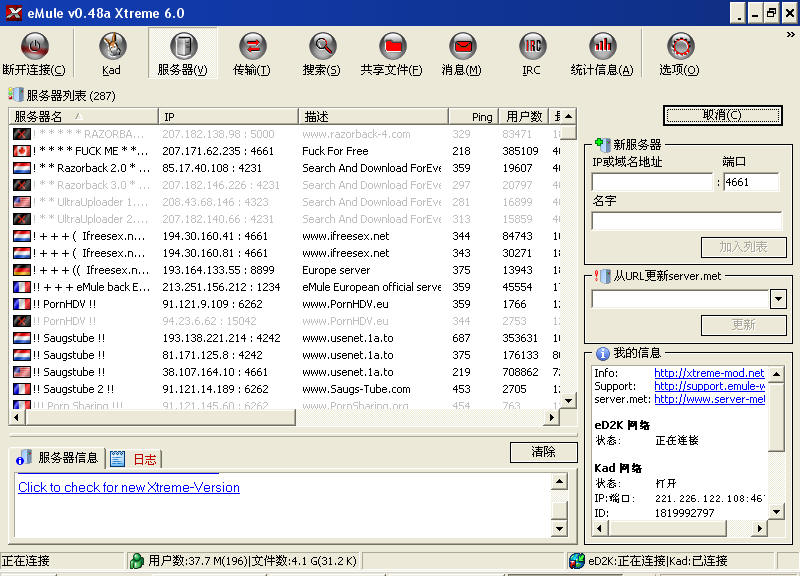Click the server list icon beside 服务器列表
800x576 pixels.
(16, 95)
